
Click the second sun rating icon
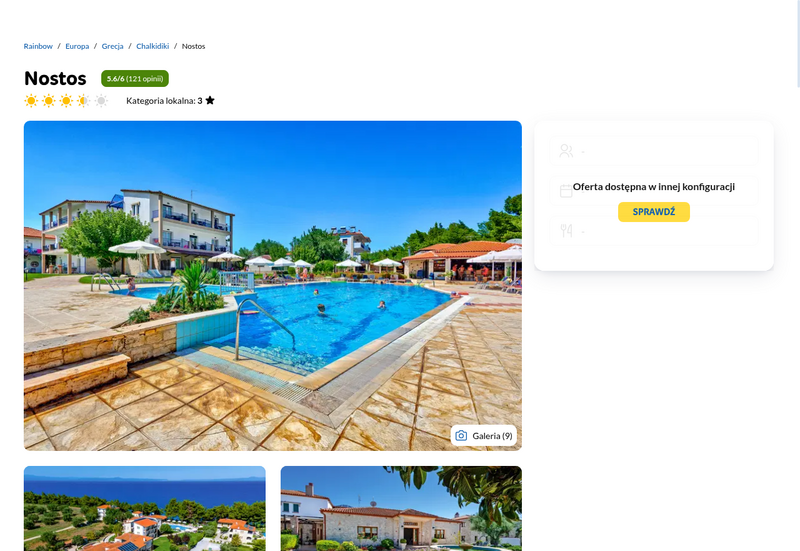[48, 101]
